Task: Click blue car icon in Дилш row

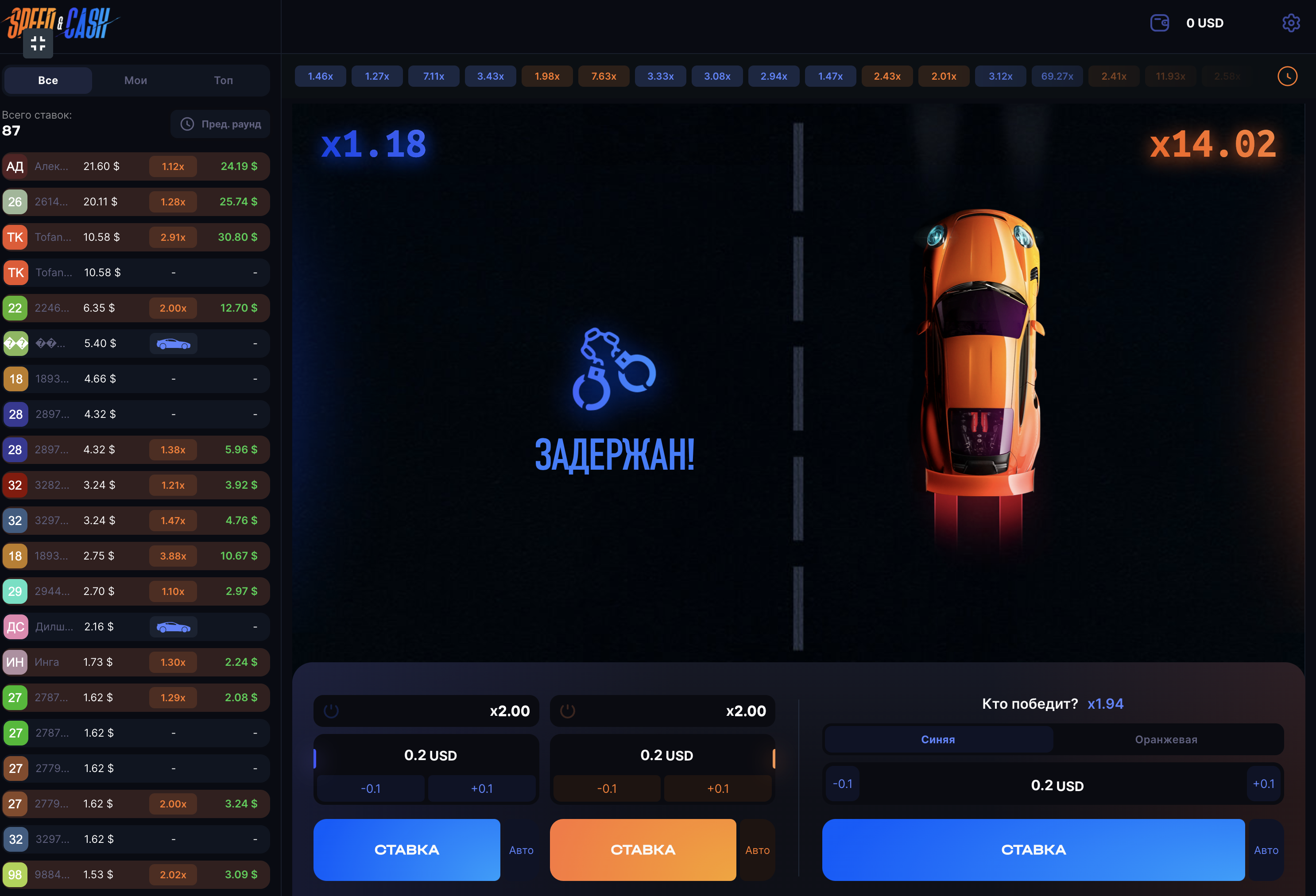Action: pos(173,627)
